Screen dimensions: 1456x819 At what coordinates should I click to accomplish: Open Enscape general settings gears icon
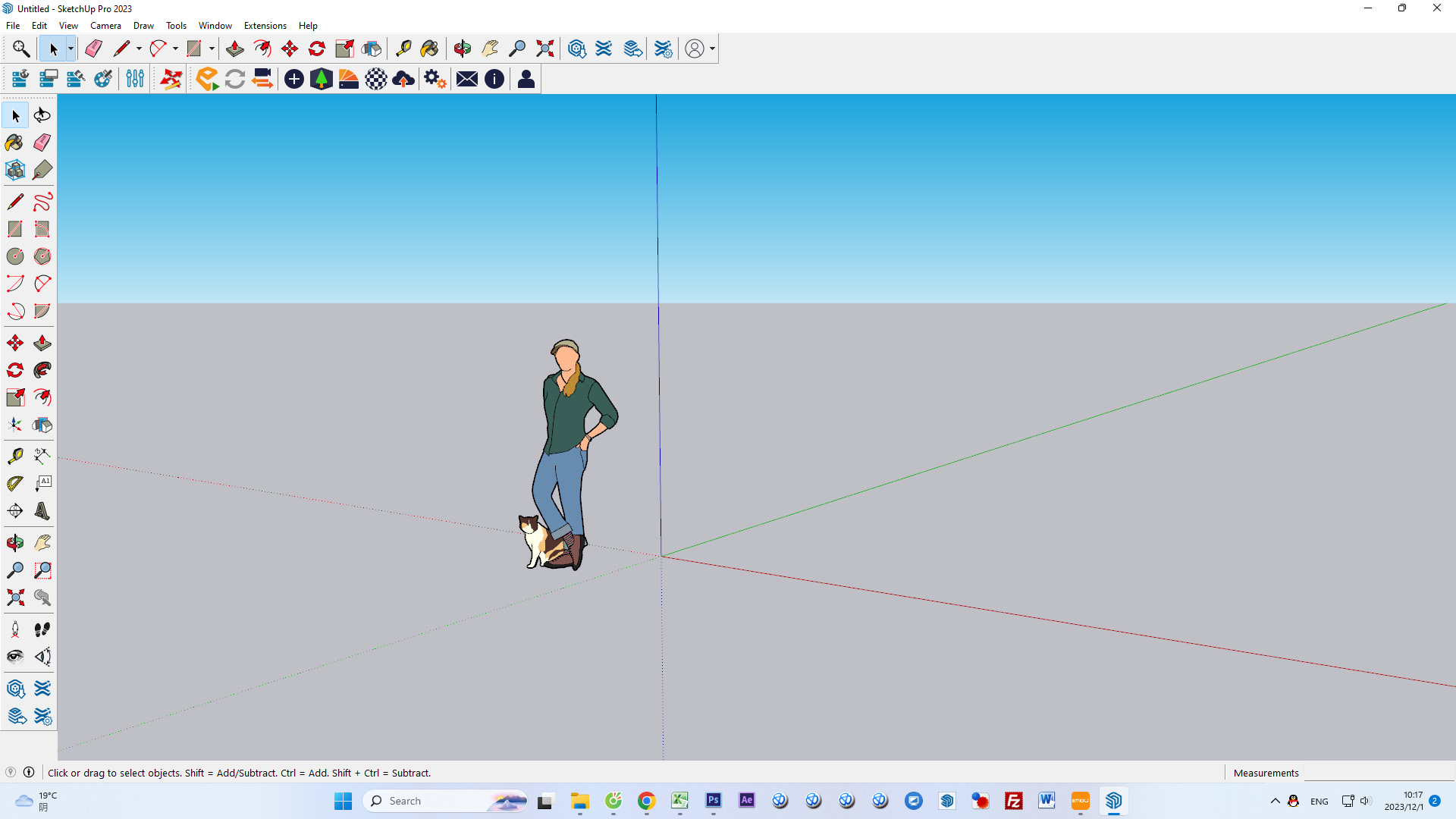click(x=435, y=79)
